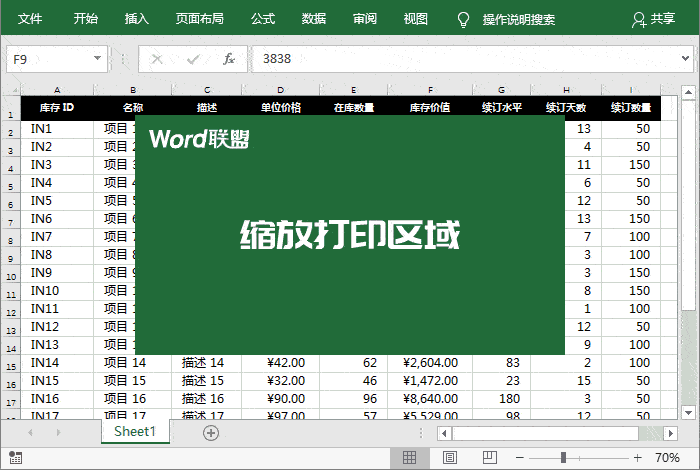Select the Sheet1 tab
The height and width of the screenshot is (470, 700).
(135, 431)
